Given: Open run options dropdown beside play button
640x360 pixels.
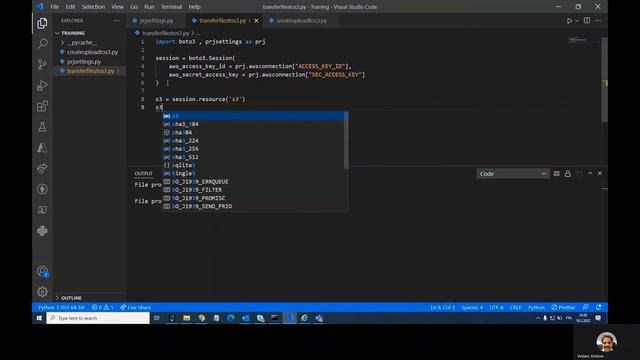Looking at the screenshot, I should pyautogui.click(x=576, y=20).
